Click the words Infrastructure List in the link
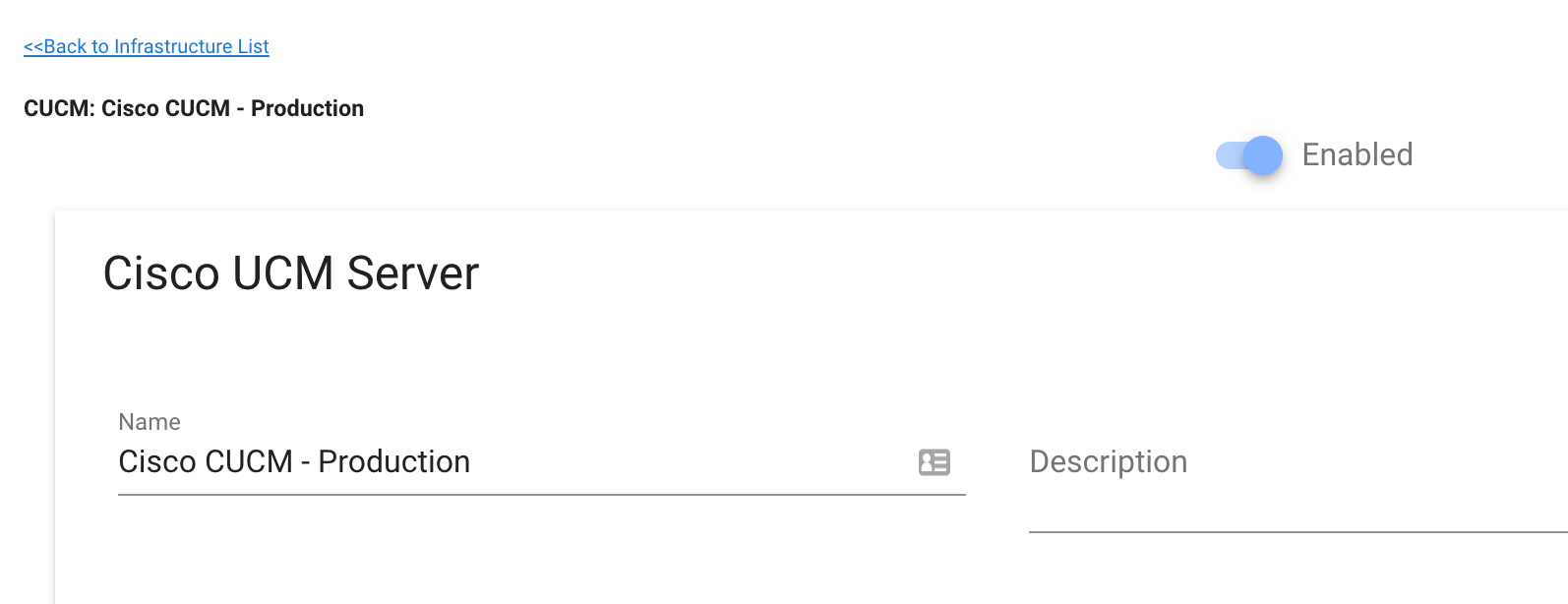Image resolution: width=1568 pixels, height=604 pixels. (192, 46)
